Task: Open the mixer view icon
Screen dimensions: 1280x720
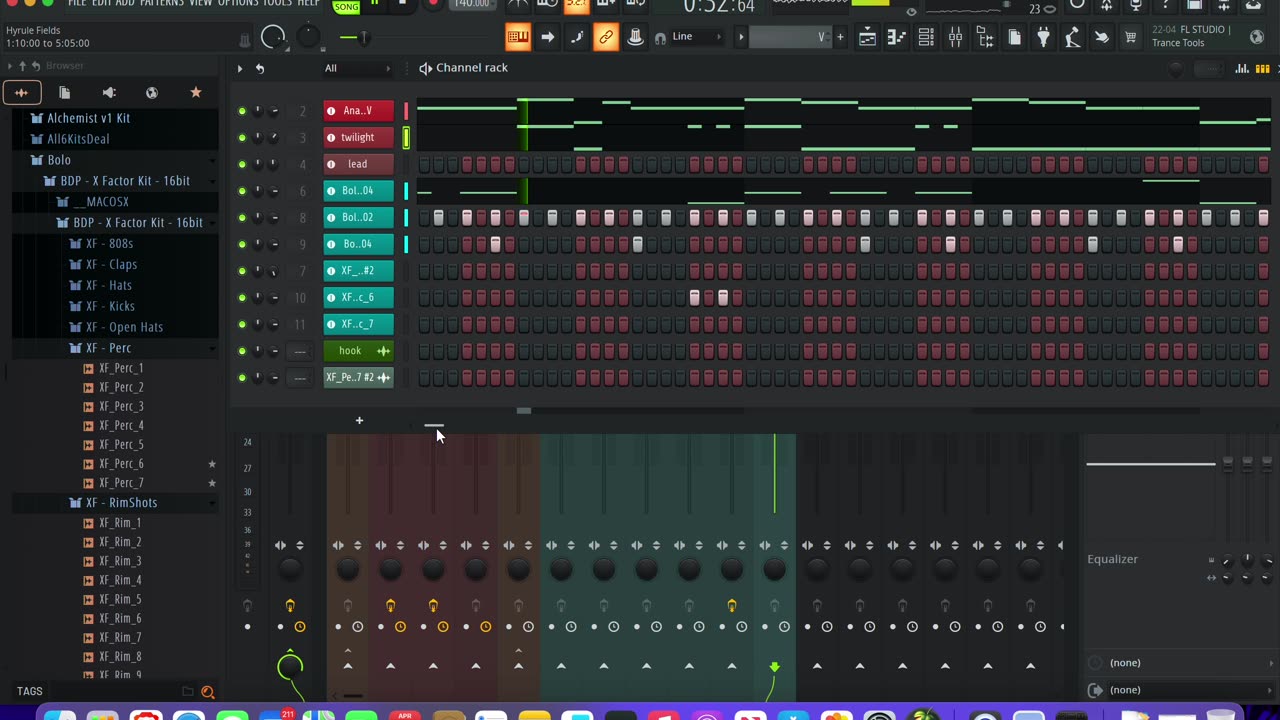Action: pos(955,37)
